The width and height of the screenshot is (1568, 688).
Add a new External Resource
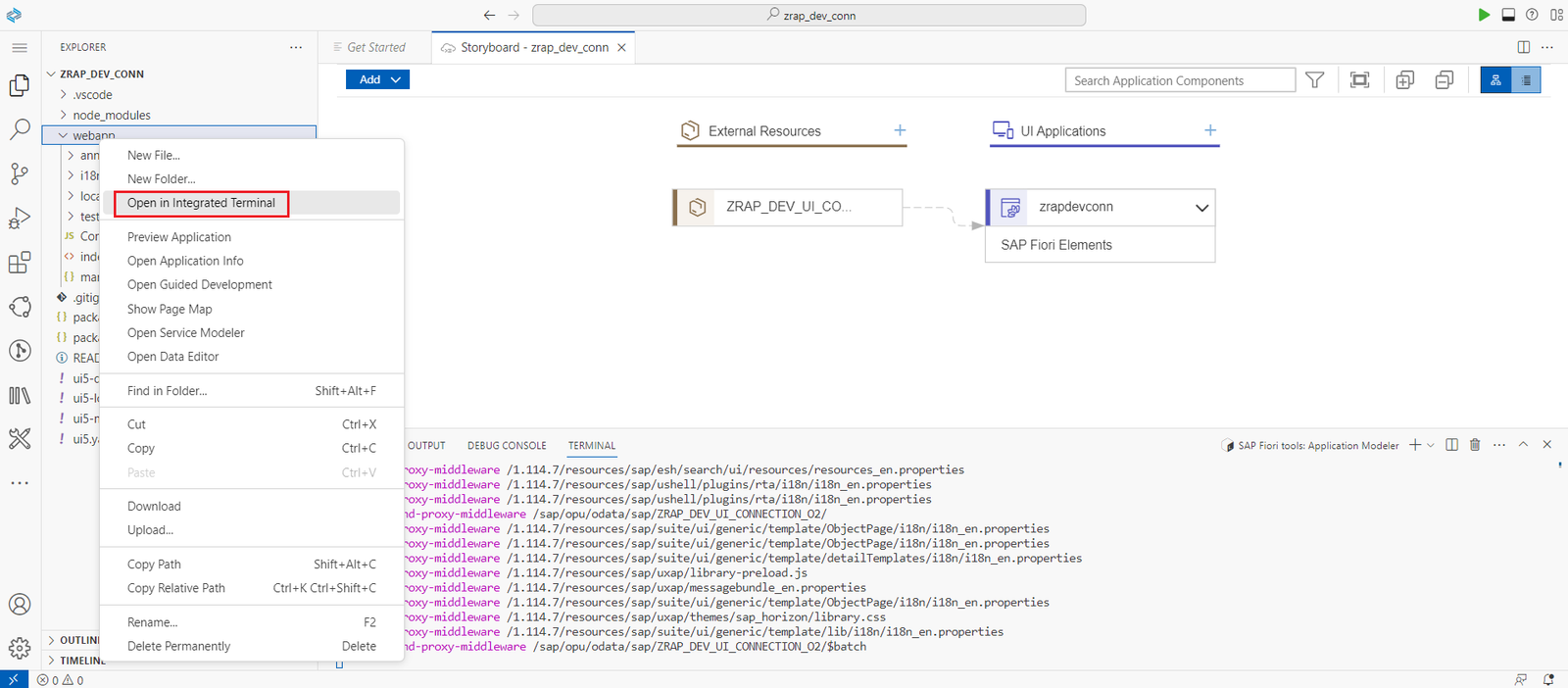[900, 130]
